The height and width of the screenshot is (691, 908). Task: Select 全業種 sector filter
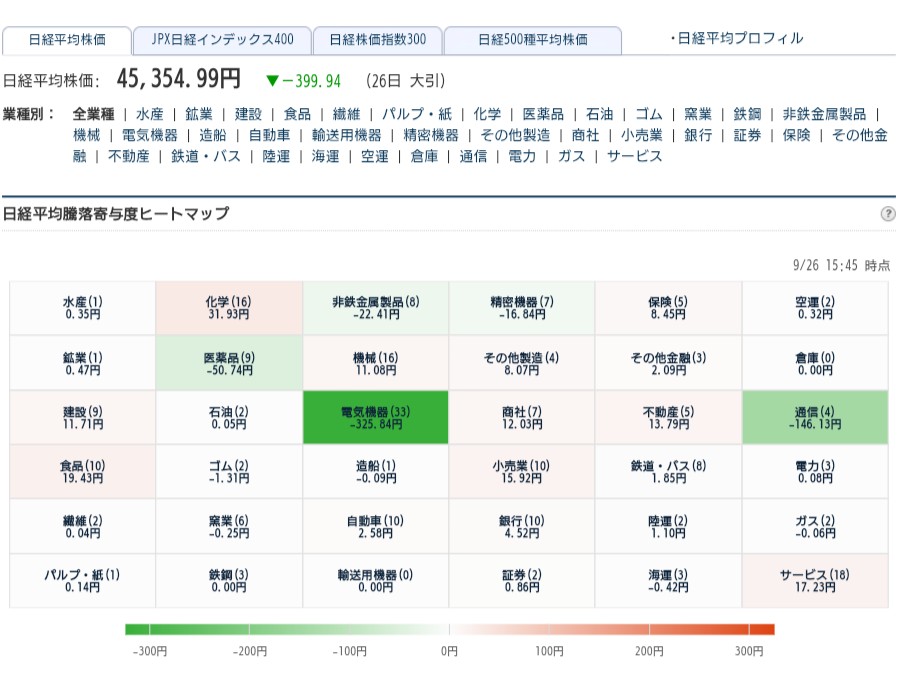[93, 114]
